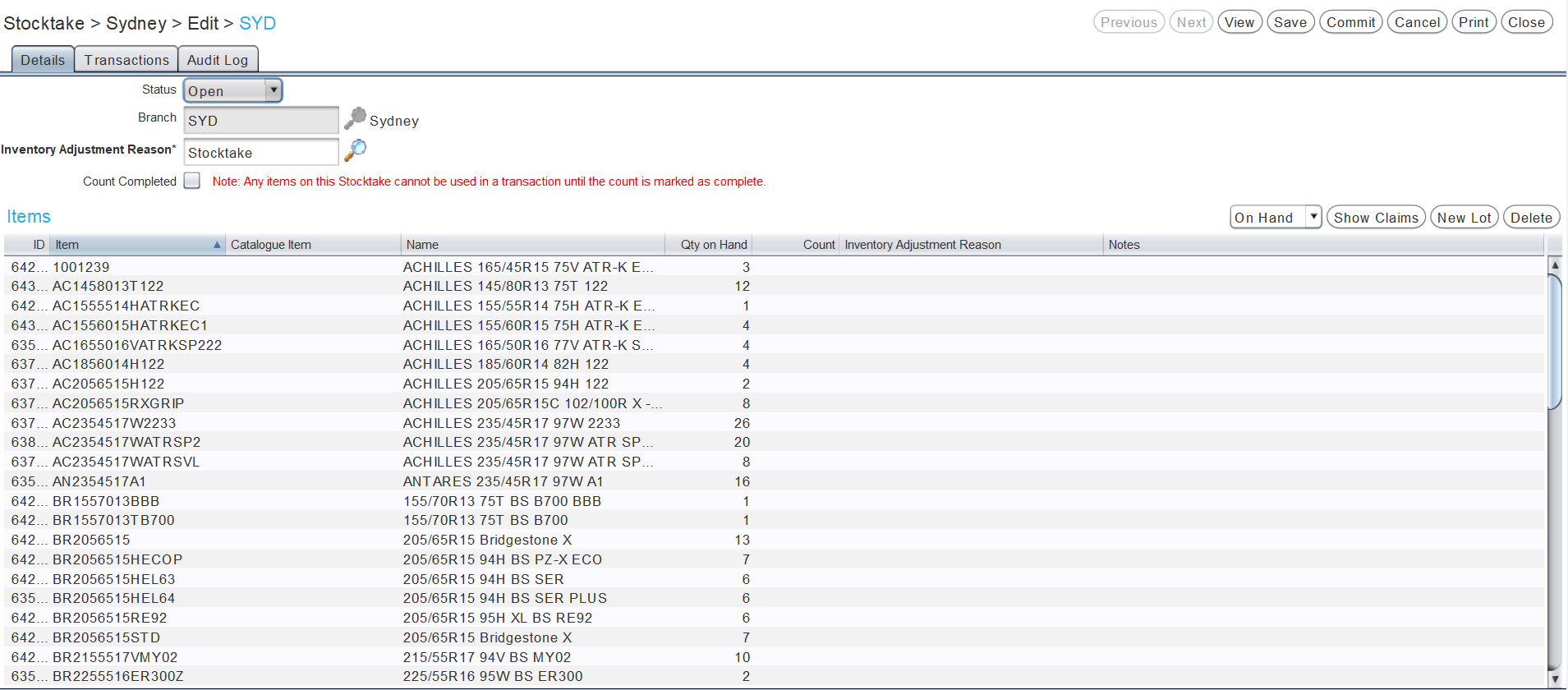Screen dimensions: 1568x690
Task: Select item BR2056515STD
Action: (x=775, y=637)
